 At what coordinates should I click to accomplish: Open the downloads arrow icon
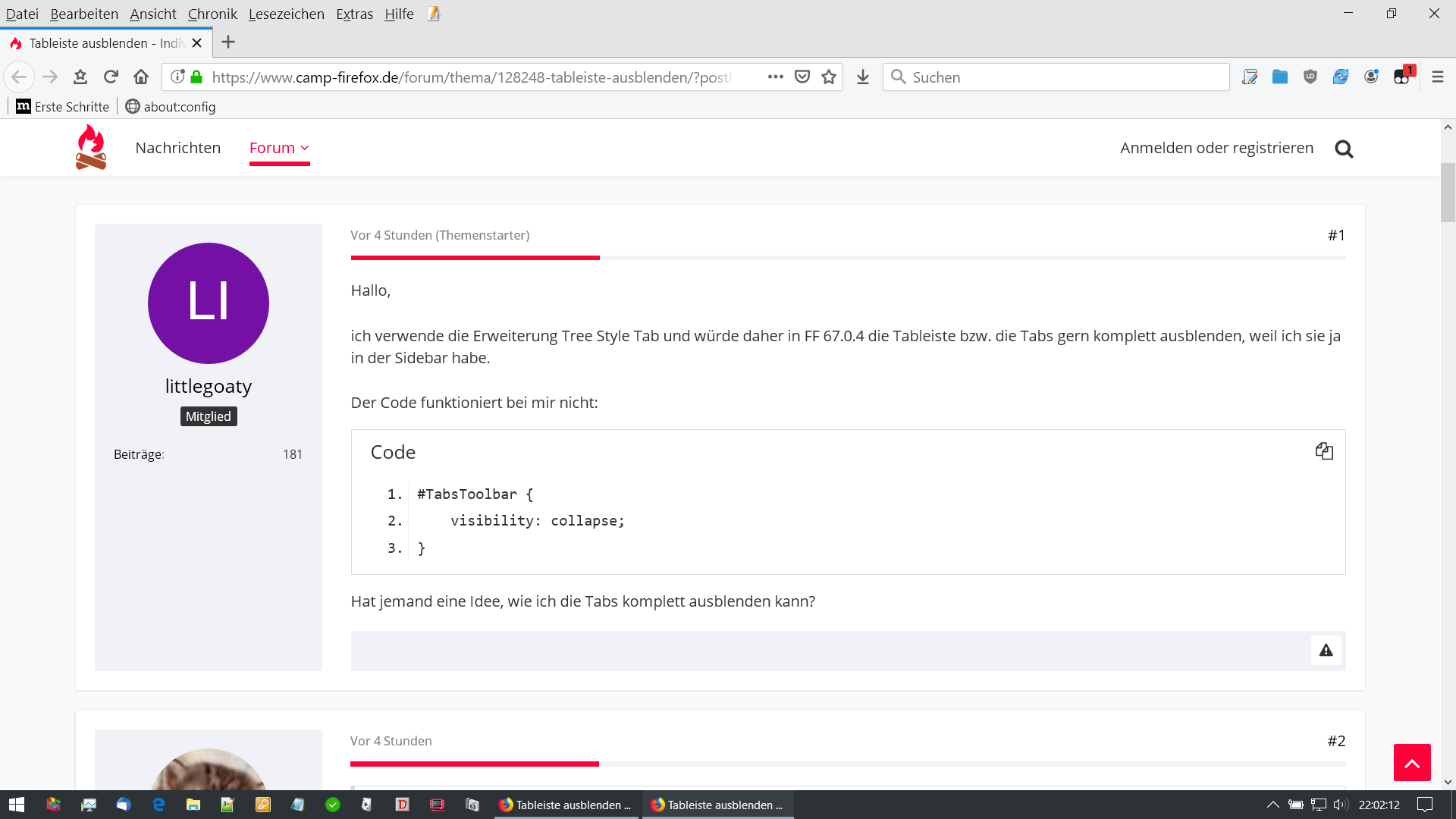pos(863,77)
